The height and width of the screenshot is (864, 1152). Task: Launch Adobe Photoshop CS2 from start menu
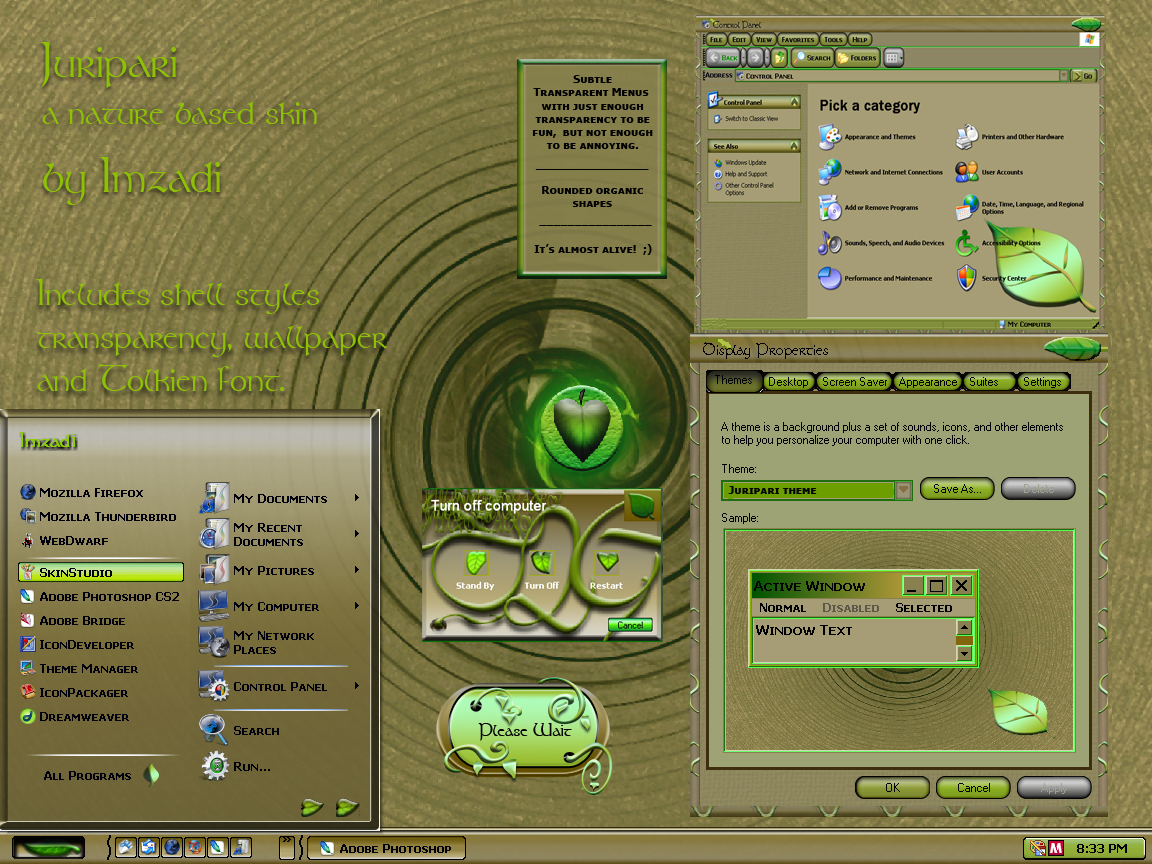(99, 597)
